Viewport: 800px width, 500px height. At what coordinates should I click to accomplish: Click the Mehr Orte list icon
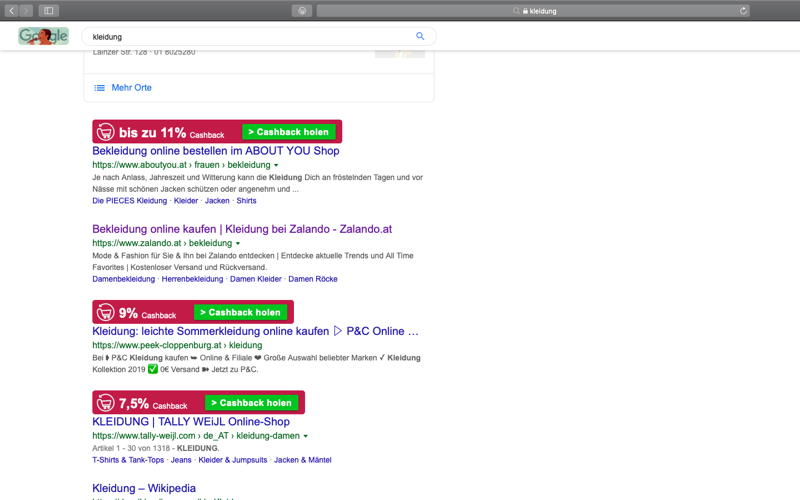click(99, 88)
